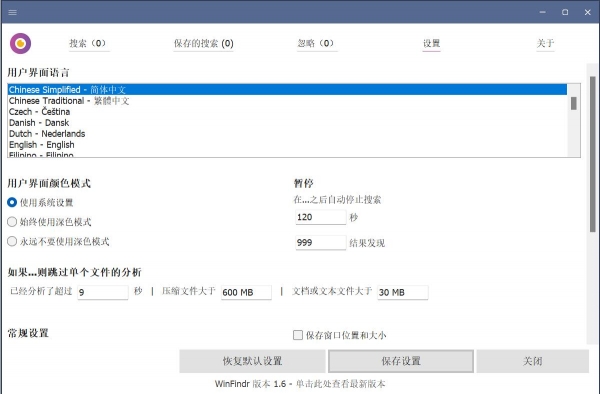Open the WinFindr 版本 1.6 latest version link

pos(300,384)
